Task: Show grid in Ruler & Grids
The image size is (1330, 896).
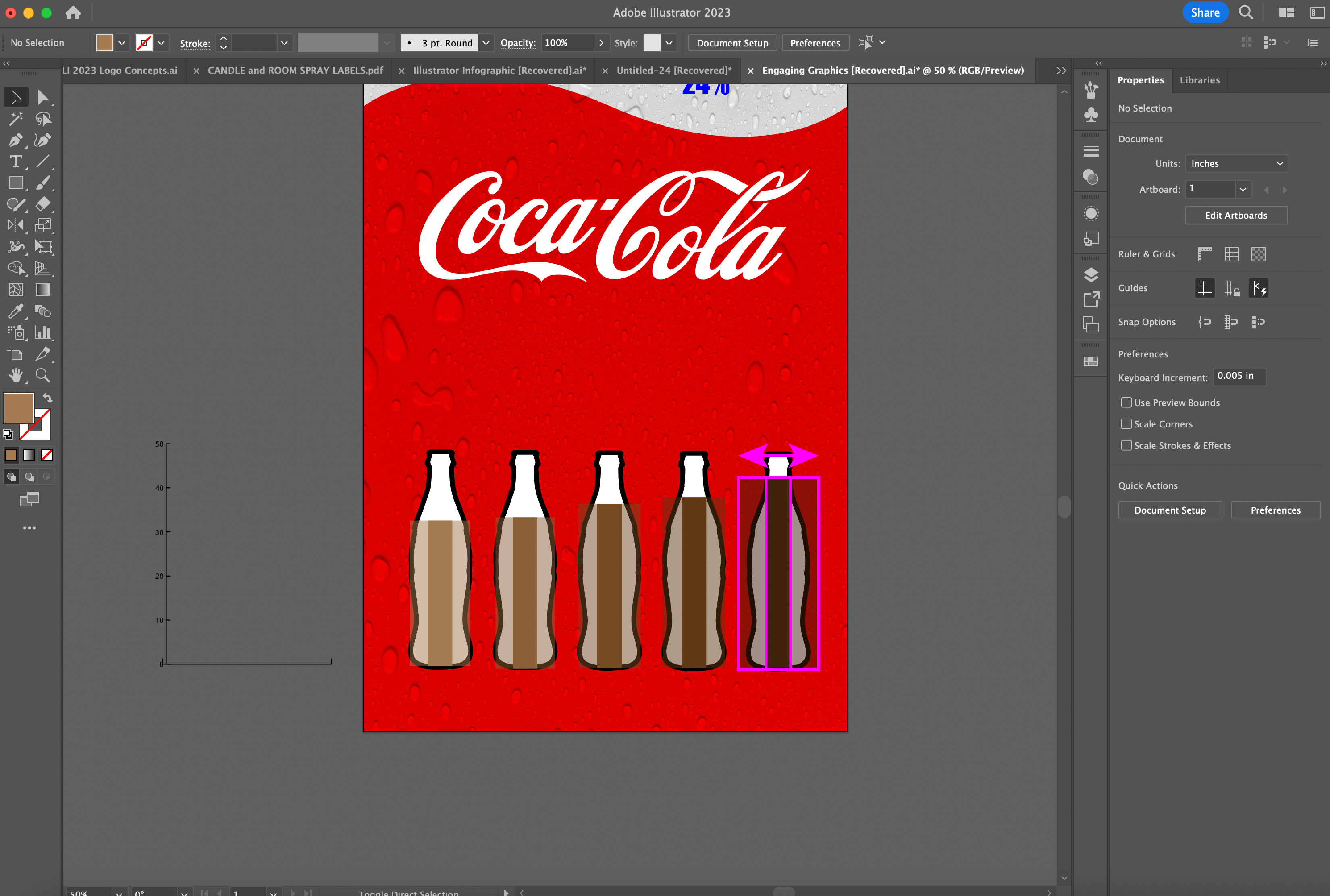Action: [1231, 254]
